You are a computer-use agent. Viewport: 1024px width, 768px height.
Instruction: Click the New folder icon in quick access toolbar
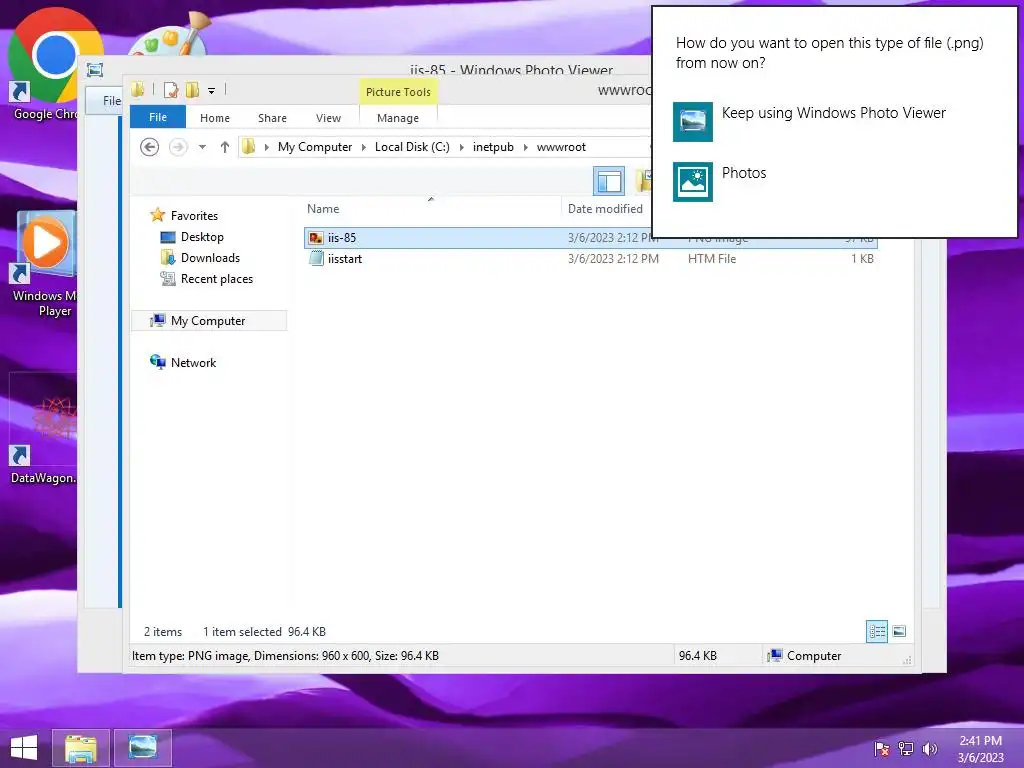(x=193, y=90)
